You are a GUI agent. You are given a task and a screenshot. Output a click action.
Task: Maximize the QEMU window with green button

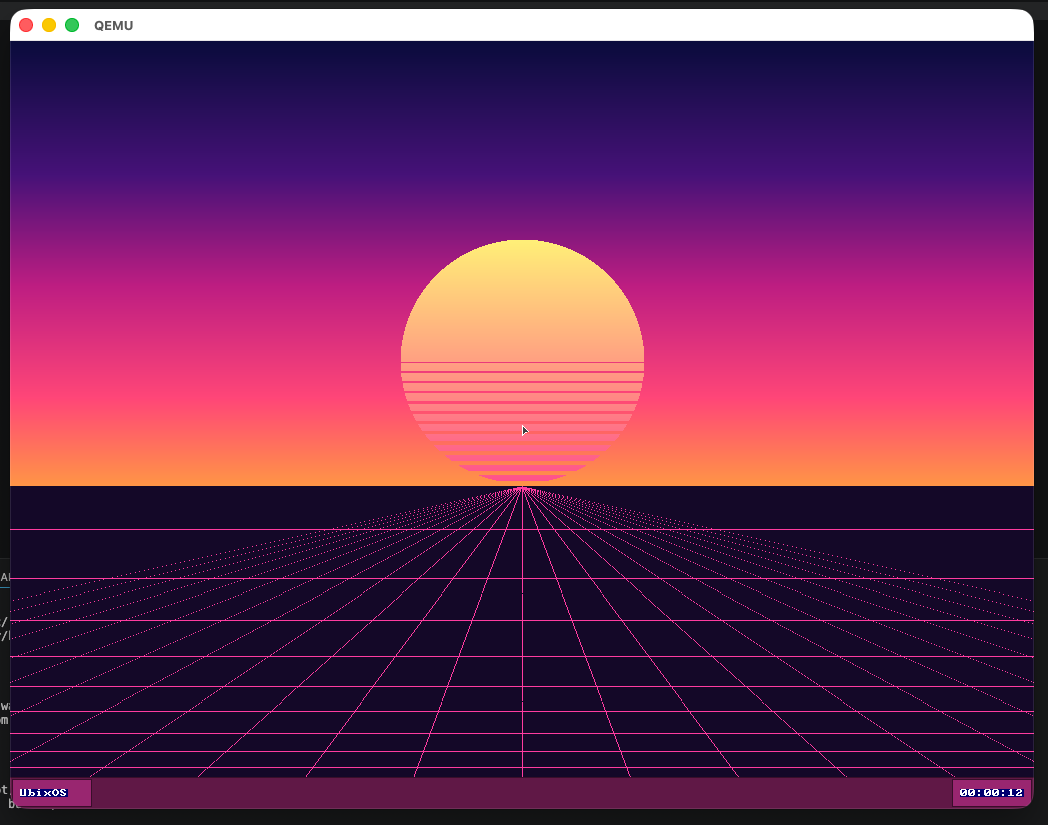coord(72,25)
